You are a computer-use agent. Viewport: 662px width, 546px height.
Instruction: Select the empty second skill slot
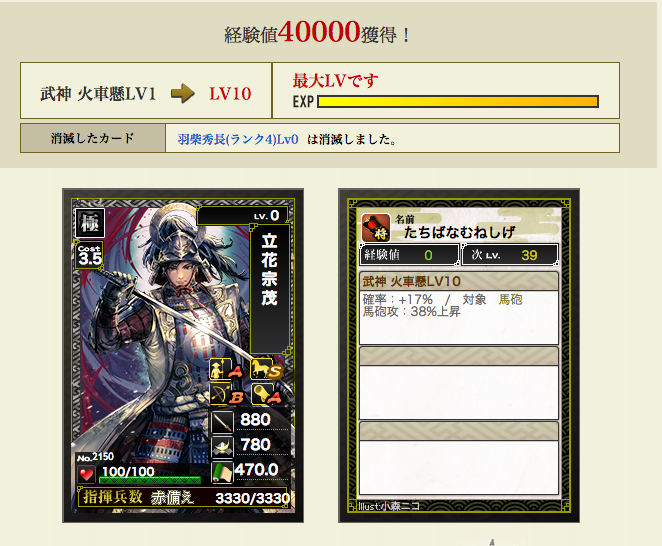tap(459, 383)
